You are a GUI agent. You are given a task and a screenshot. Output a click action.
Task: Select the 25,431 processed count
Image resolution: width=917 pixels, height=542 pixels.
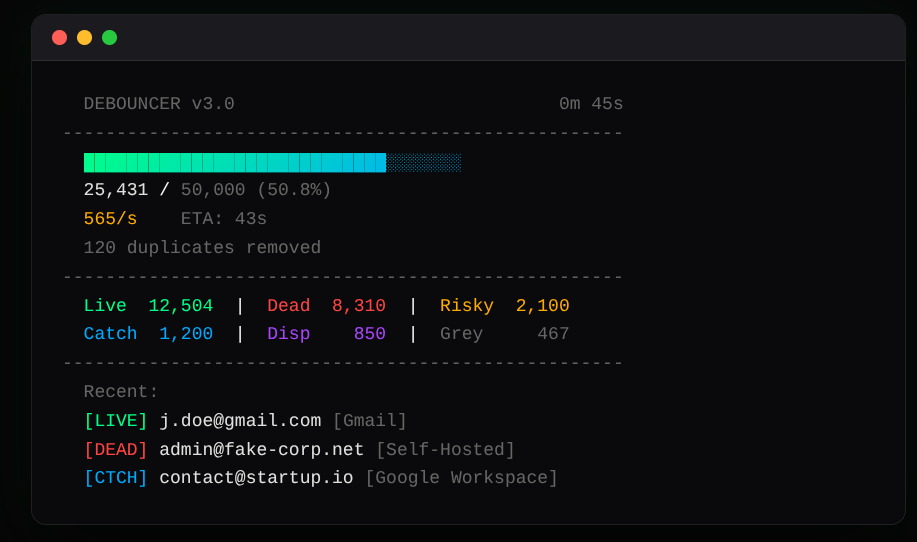pyautogui.click(x=116, y=189)
